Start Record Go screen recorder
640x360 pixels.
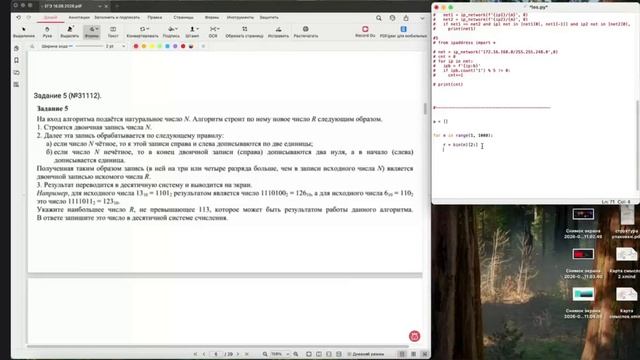(x=365, y=32)
